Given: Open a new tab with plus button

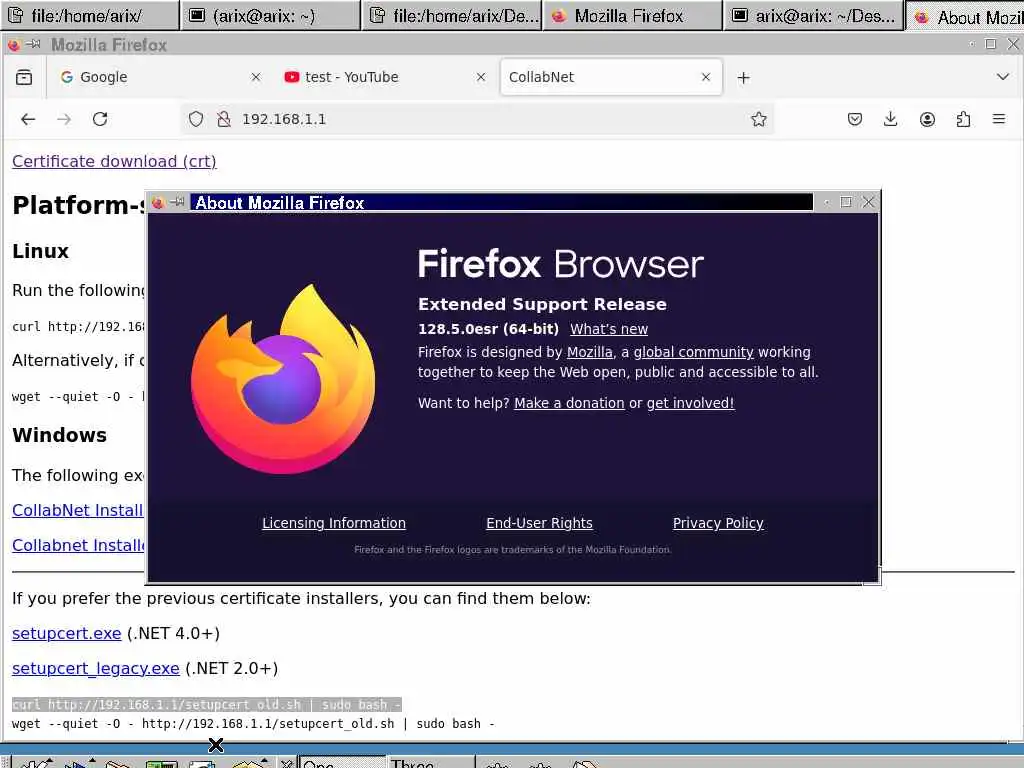Looking at the screenshot, I should [x=743, y=78].
